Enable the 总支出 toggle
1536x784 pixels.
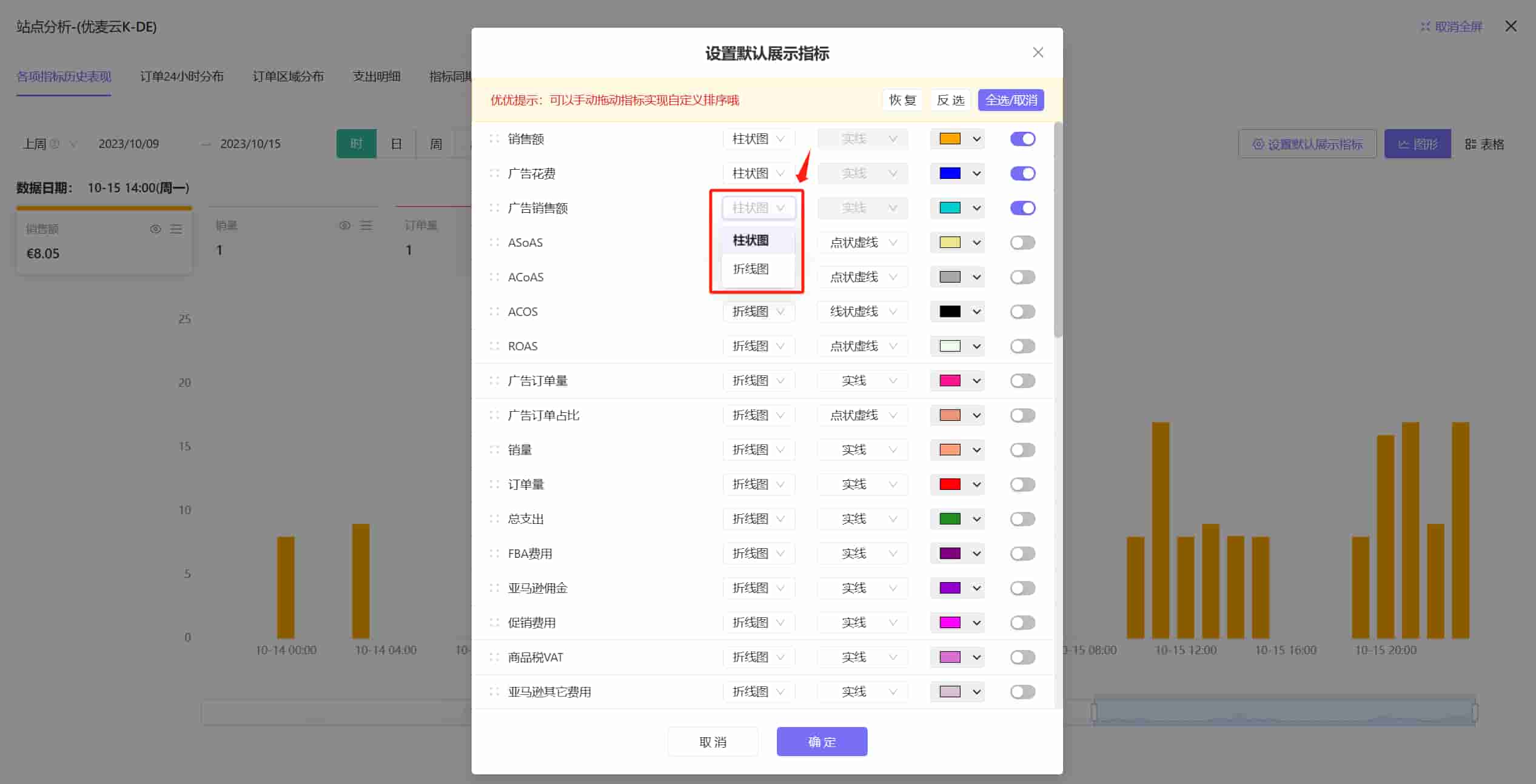(1022, 519)
